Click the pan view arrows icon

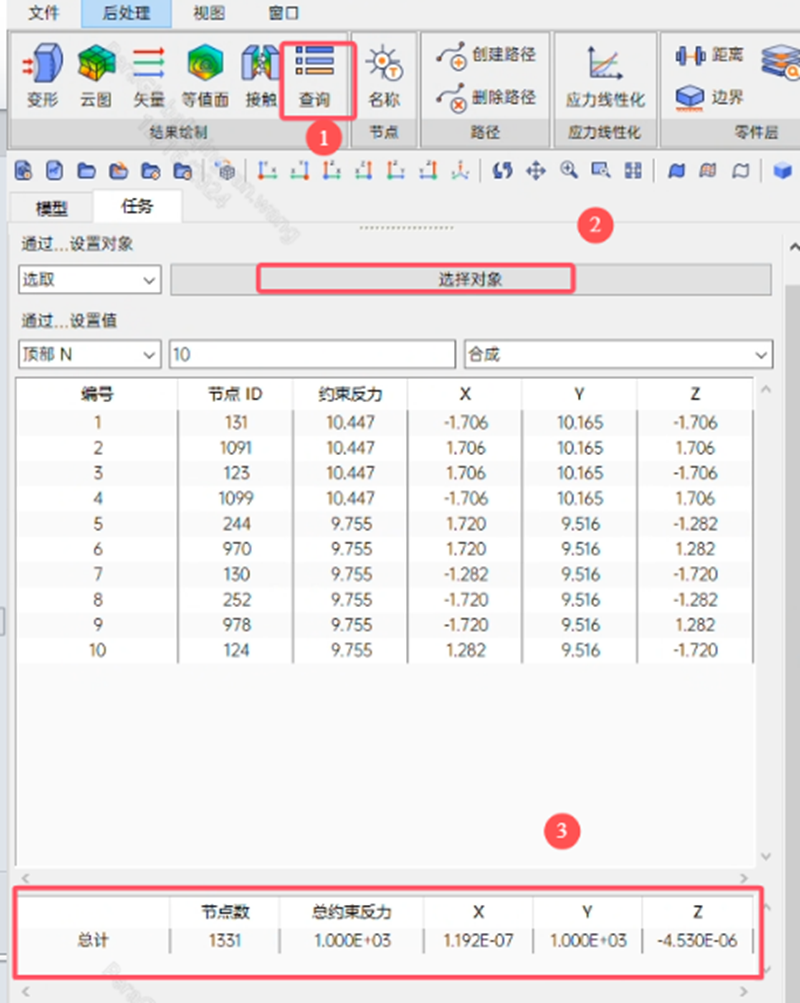[535, 171]
